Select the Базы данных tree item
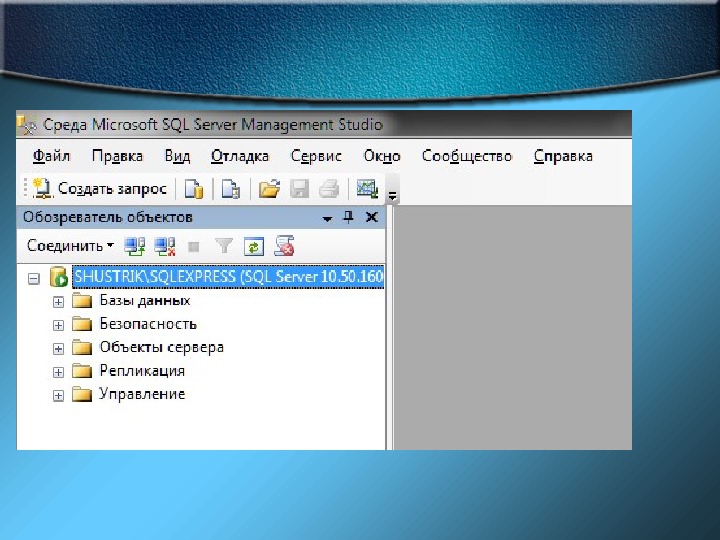720x540 pixels. [145, 301]
